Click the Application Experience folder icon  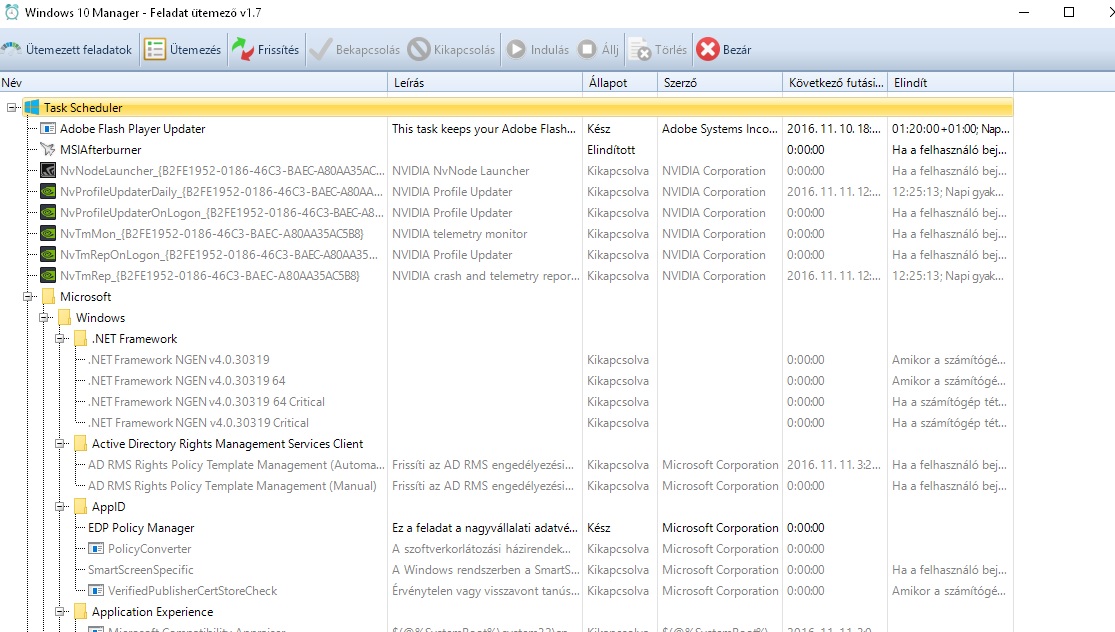(x=80, y=612)
